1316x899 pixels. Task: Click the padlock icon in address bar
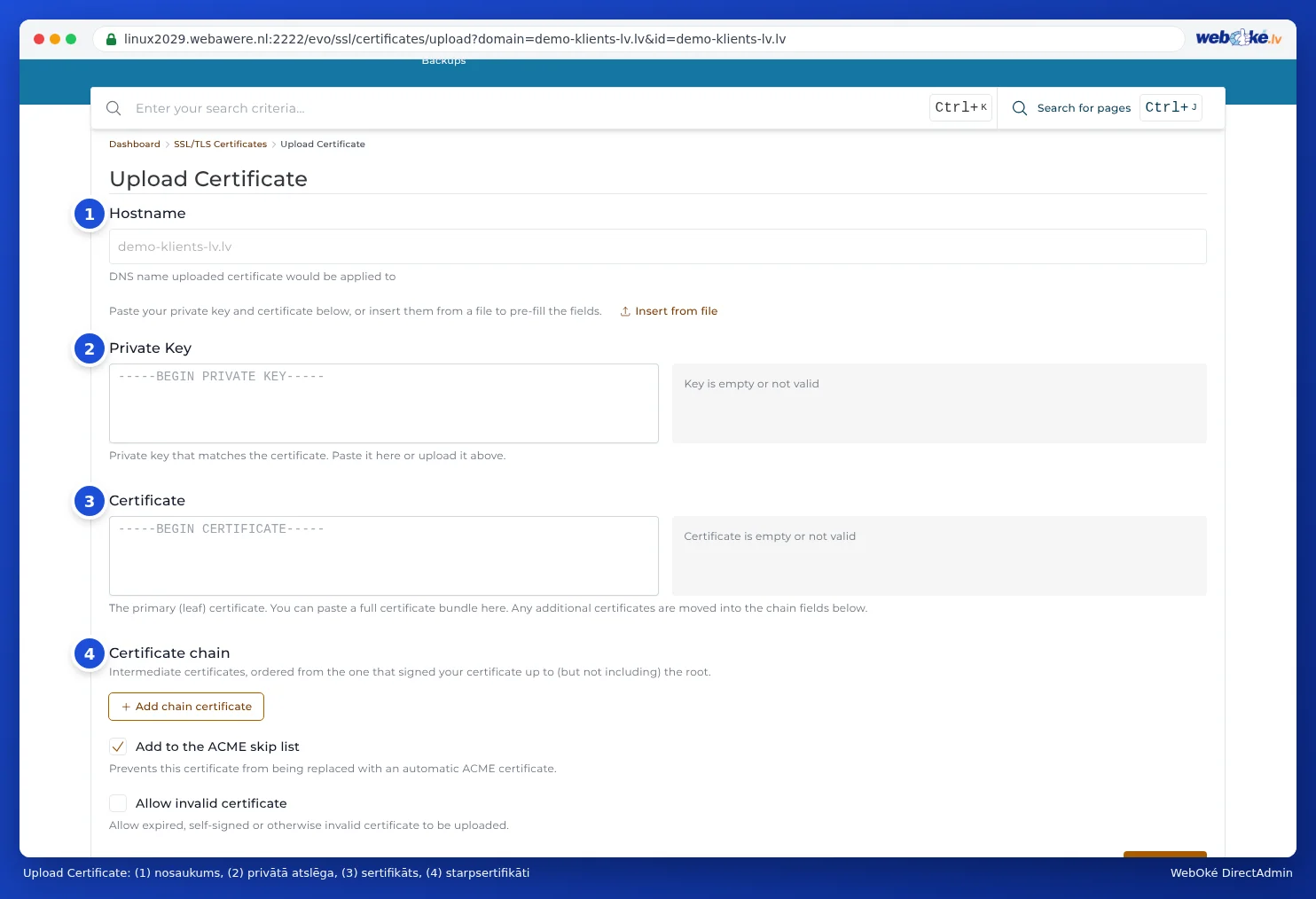point(112,39)
